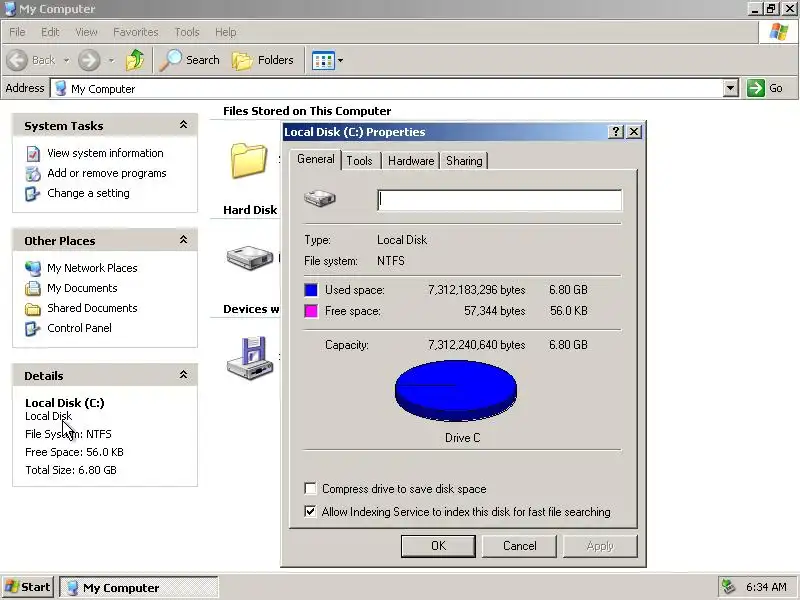Open the Favorites menu
Screen dimensions: 800x600
coord(136,32)
